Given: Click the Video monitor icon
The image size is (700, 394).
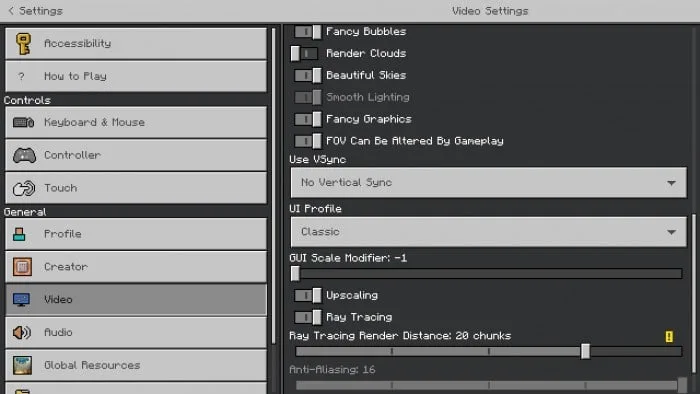Looking at the screenshot, I should [21, 299].
